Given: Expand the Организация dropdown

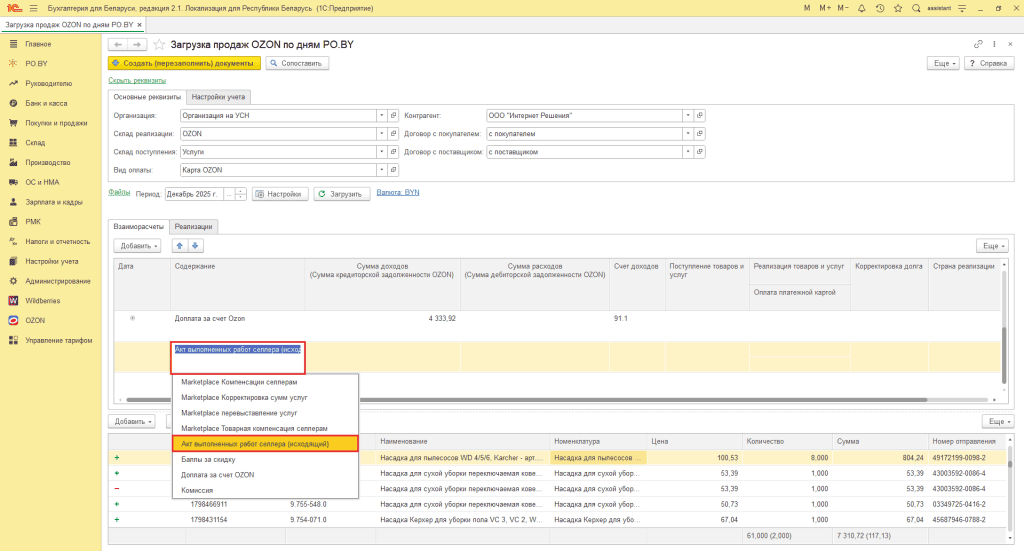Looking at the screenshot, I should [x=381, y=116].
